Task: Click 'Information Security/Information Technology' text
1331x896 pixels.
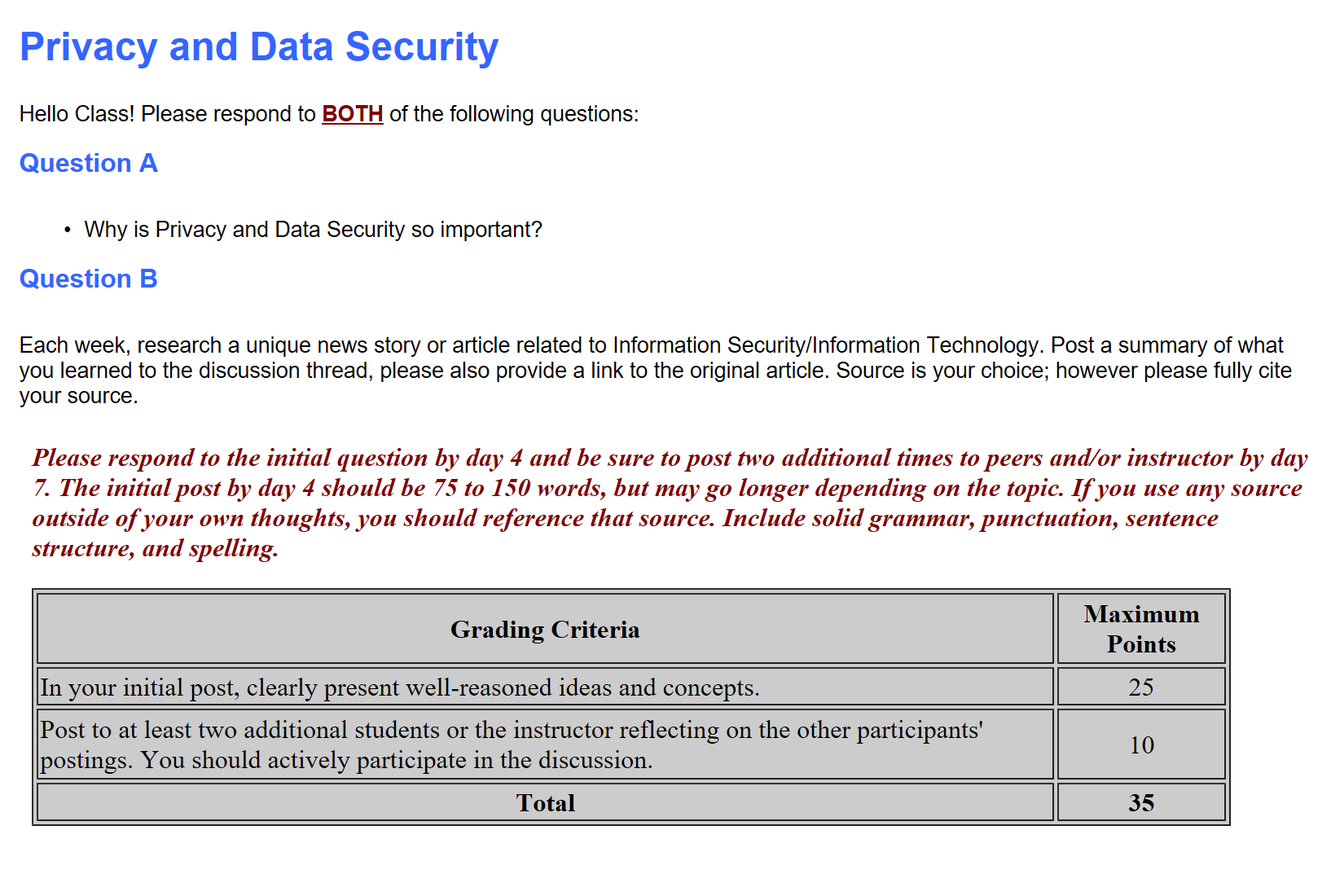Action: click(826, 345)
